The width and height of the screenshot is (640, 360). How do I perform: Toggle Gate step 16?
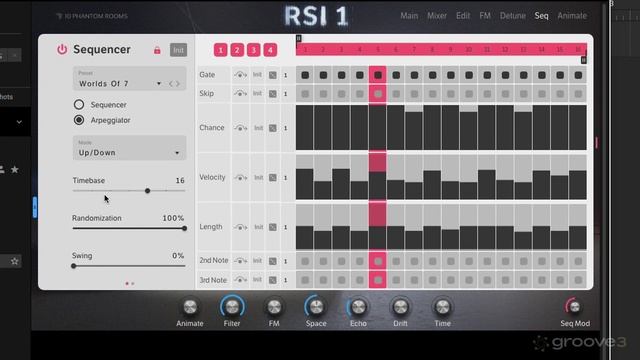point(578,75)
